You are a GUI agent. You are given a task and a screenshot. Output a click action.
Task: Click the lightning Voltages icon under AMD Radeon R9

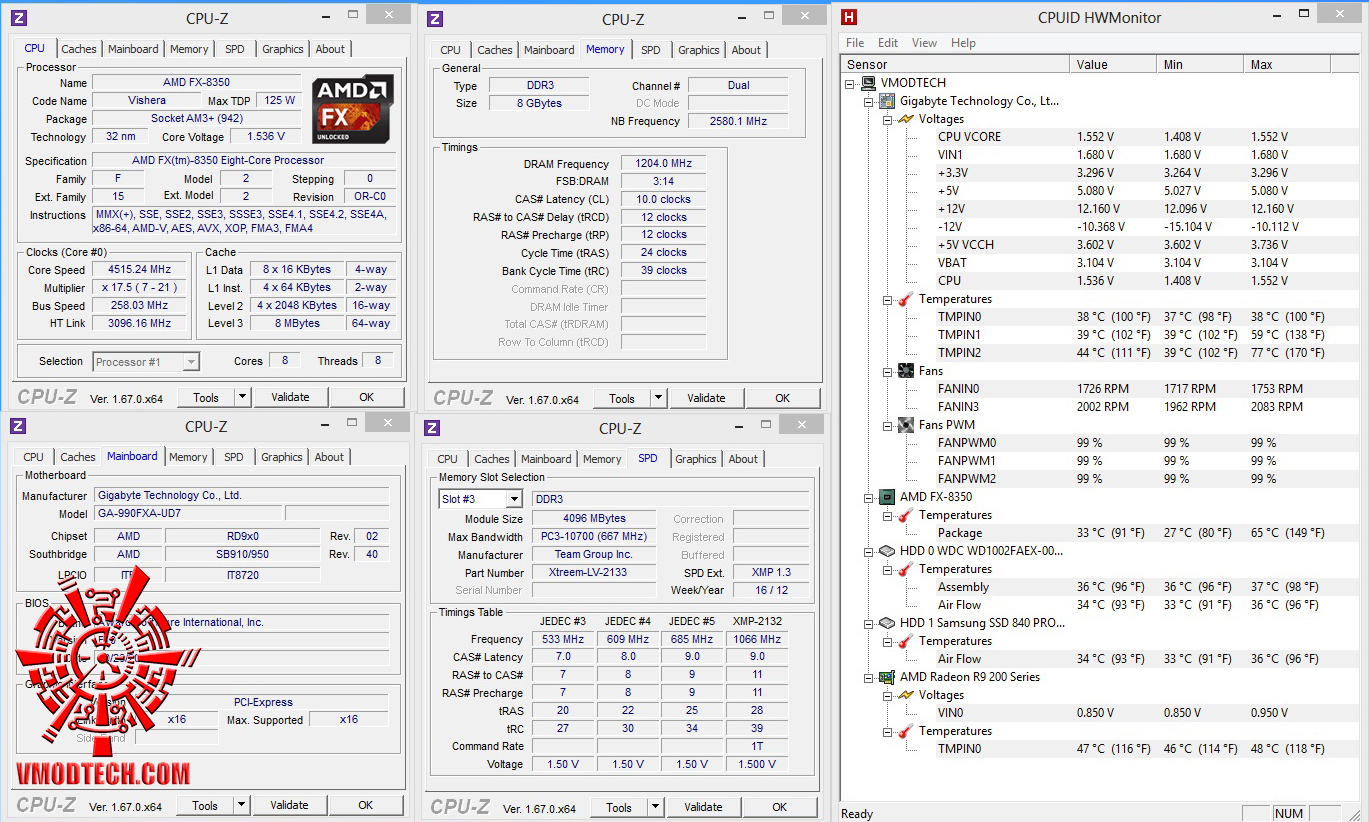pos(906,695)
